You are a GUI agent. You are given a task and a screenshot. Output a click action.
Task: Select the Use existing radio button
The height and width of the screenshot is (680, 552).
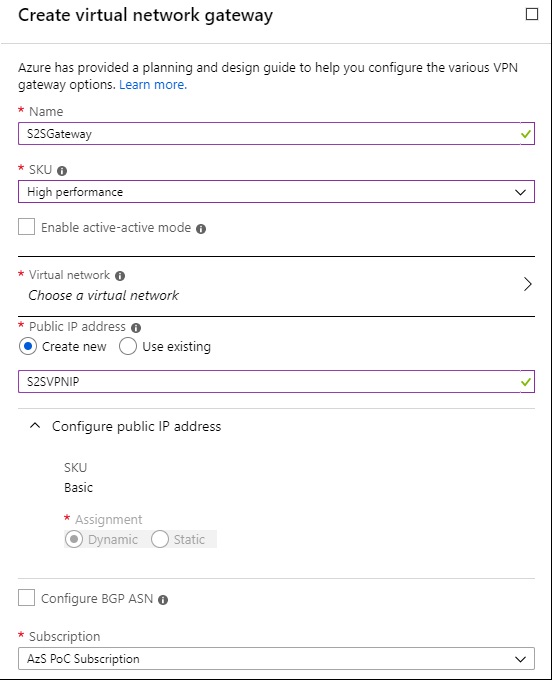pyautogui.click(x=128, y=347)
